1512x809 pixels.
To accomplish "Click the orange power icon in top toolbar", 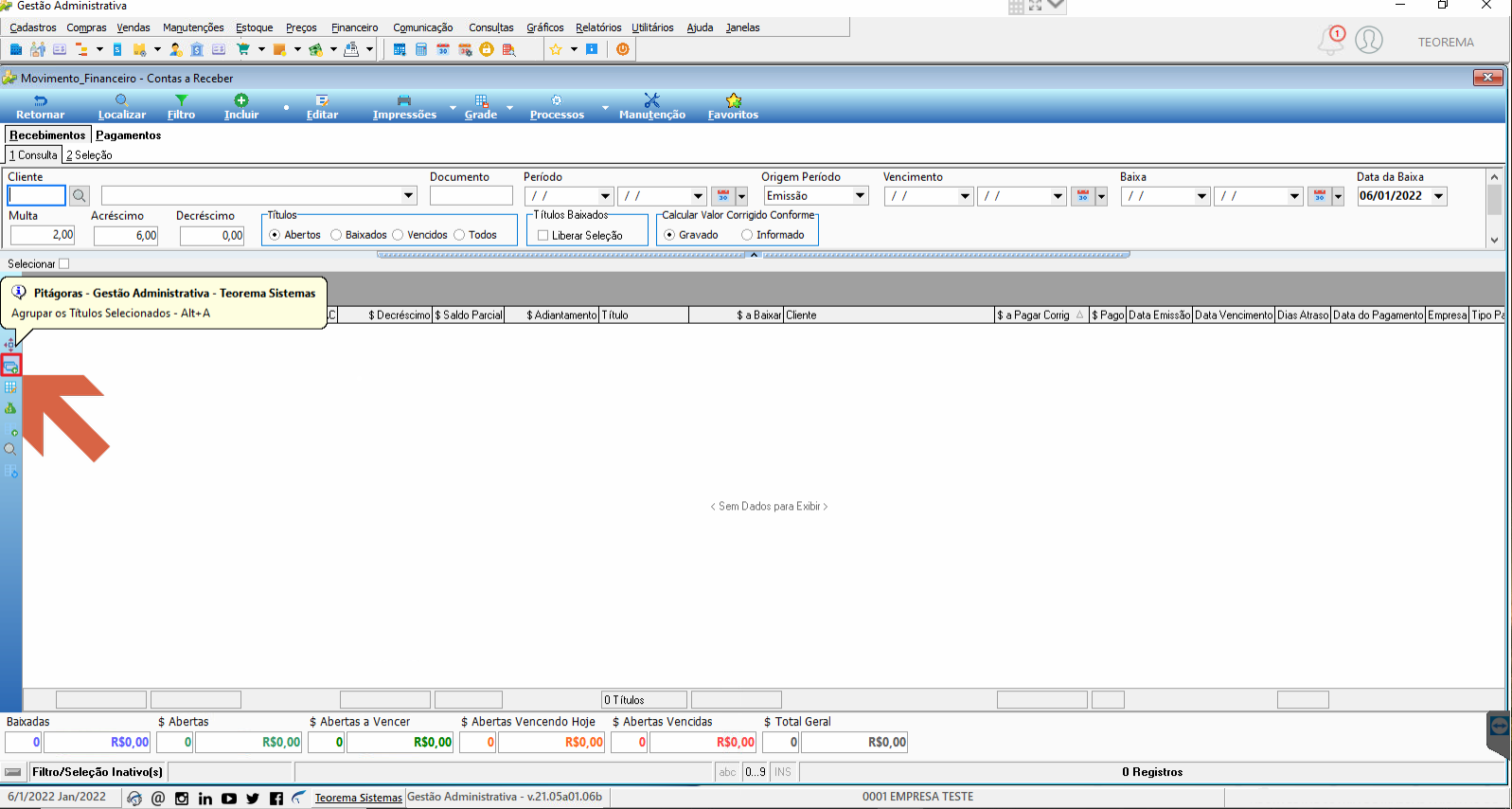I will (x=623, y=49).
